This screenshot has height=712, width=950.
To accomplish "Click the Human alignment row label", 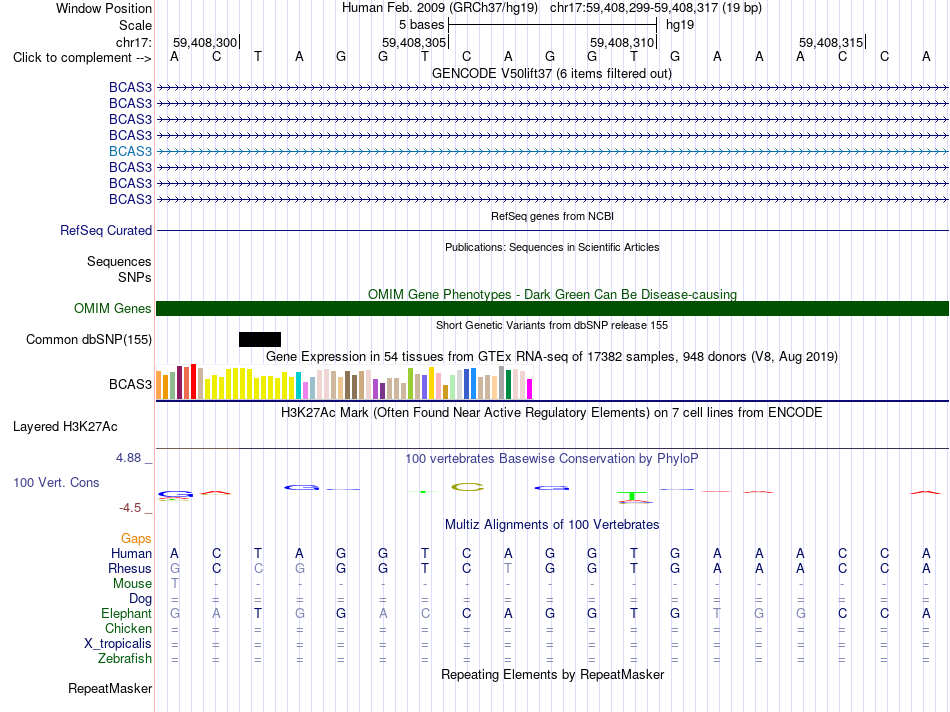I will tap(131, 553).
